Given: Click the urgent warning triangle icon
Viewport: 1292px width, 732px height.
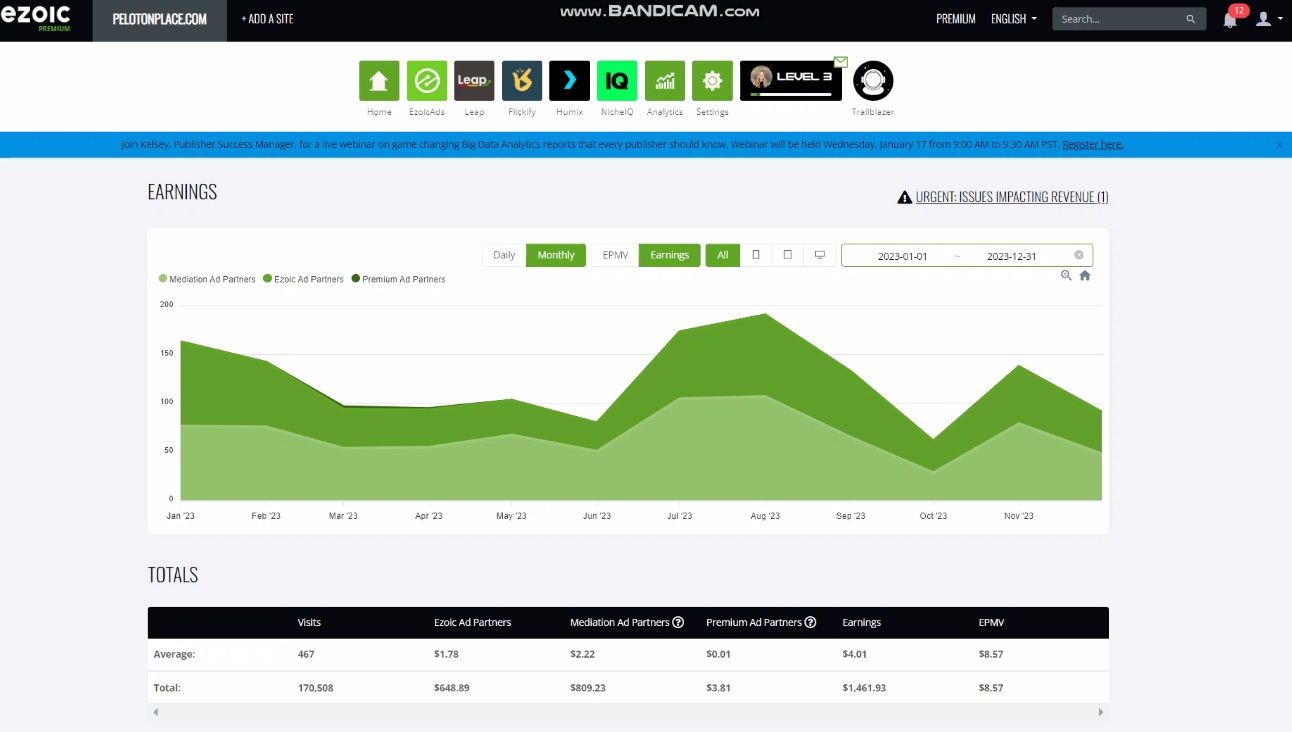Looking at the screenshot, I should pos(905,197).
